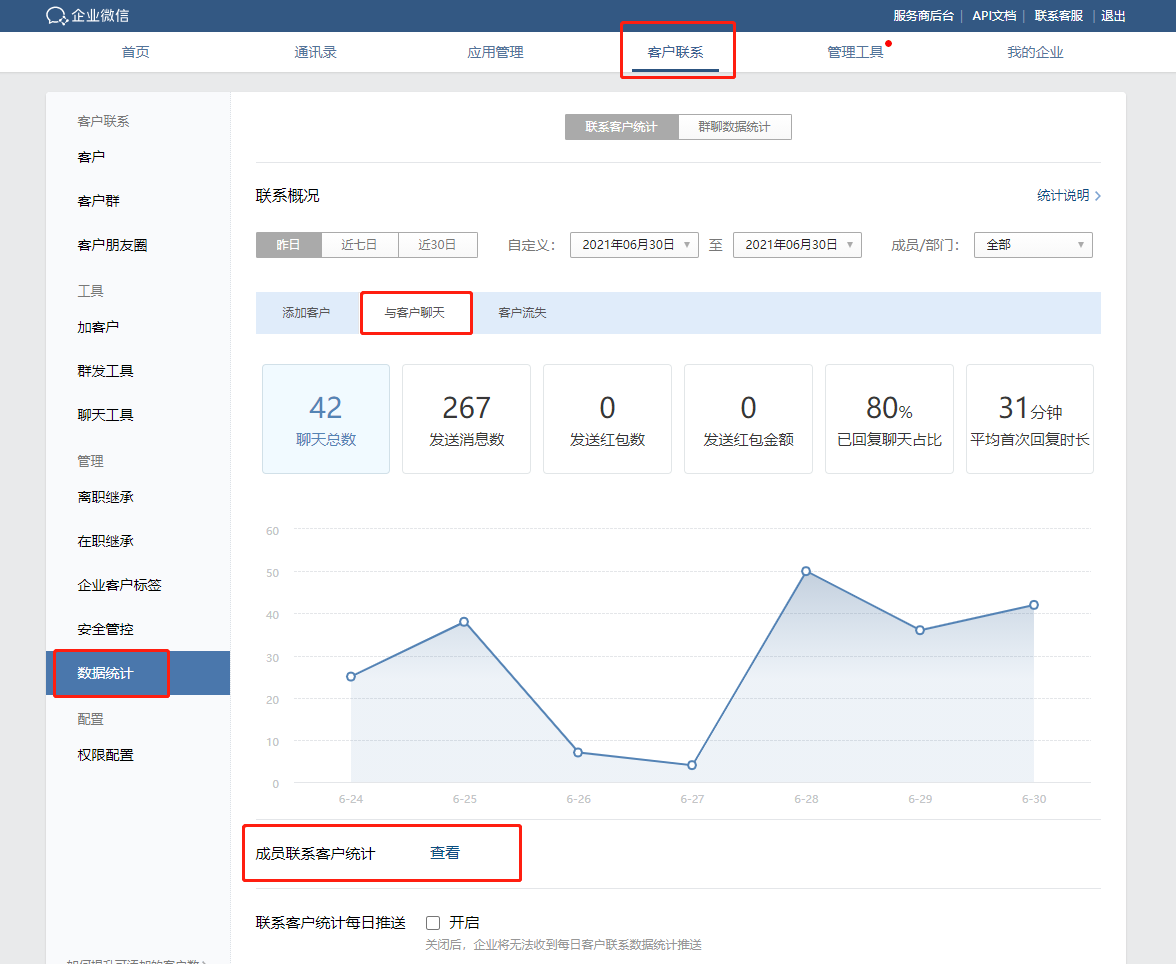This screenshot has width=1176, height=964.
Task: Switch to the 群聊数据统计 tab
Action: [734, 127]
